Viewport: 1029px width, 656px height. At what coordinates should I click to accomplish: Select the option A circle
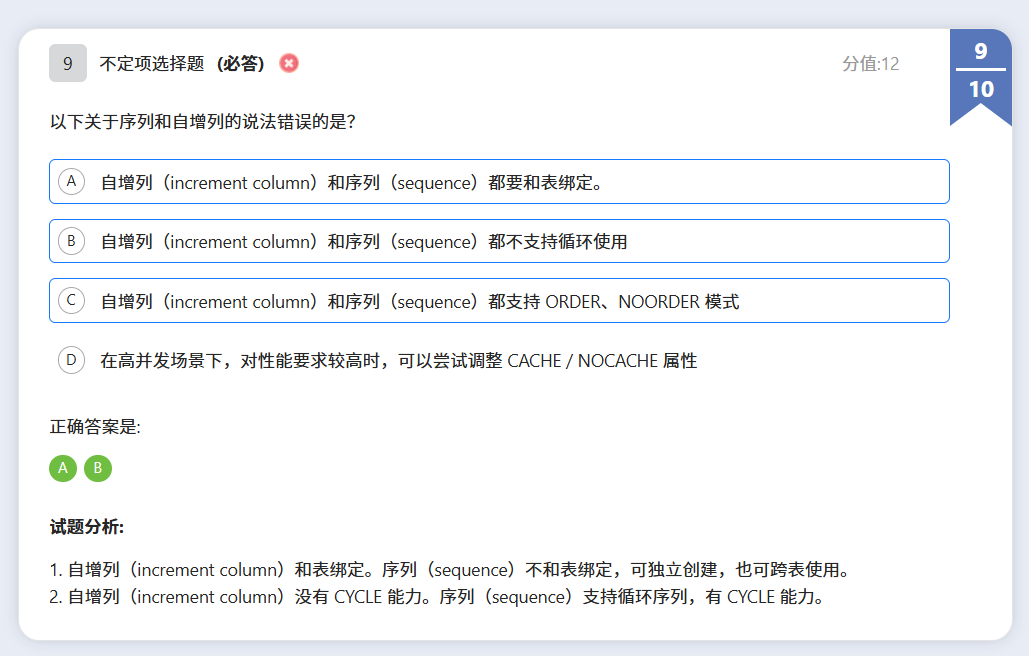(71, 181)
